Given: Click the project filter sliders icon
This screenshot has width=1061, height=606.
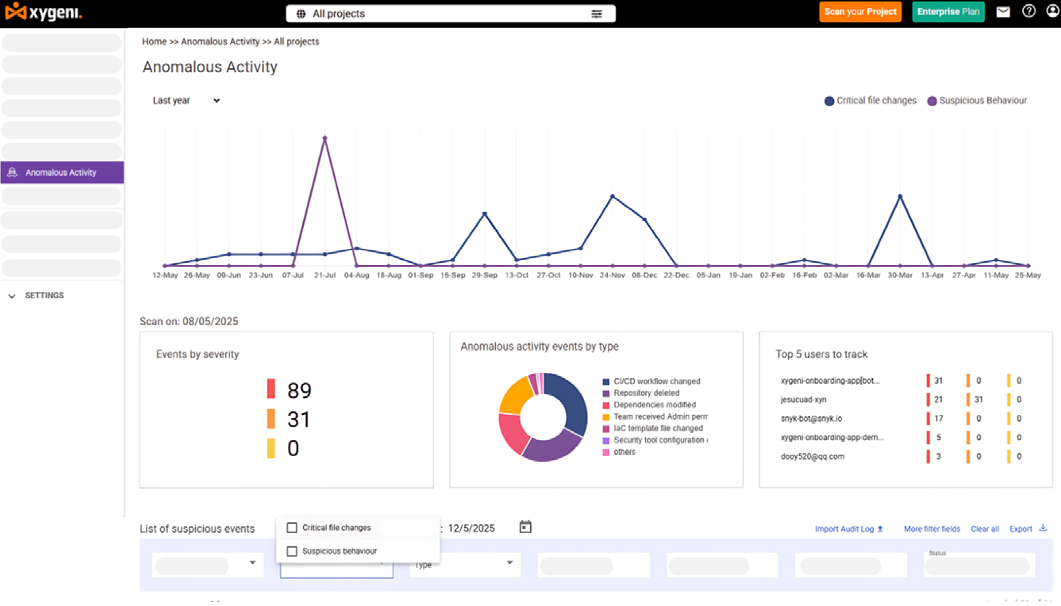Looking at the screenshot, I should (x=597, y=14).
